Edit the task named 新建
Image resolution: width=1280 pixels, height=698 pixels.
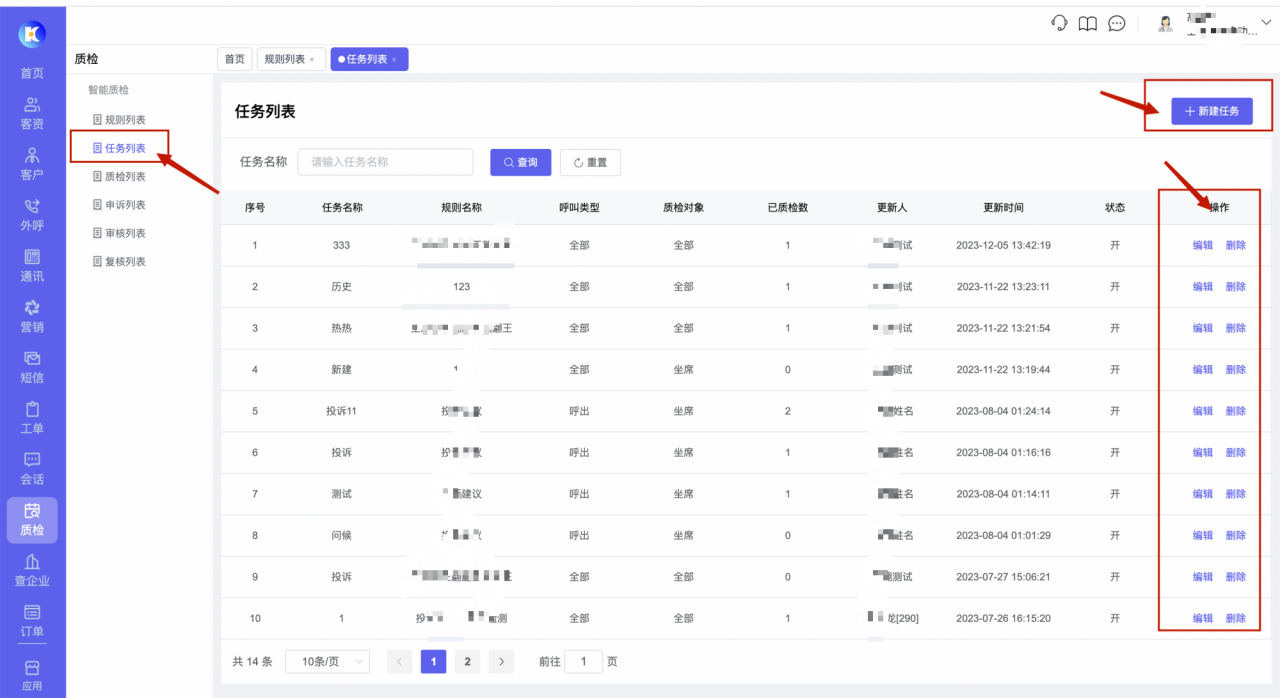[x=1203, y=370]
